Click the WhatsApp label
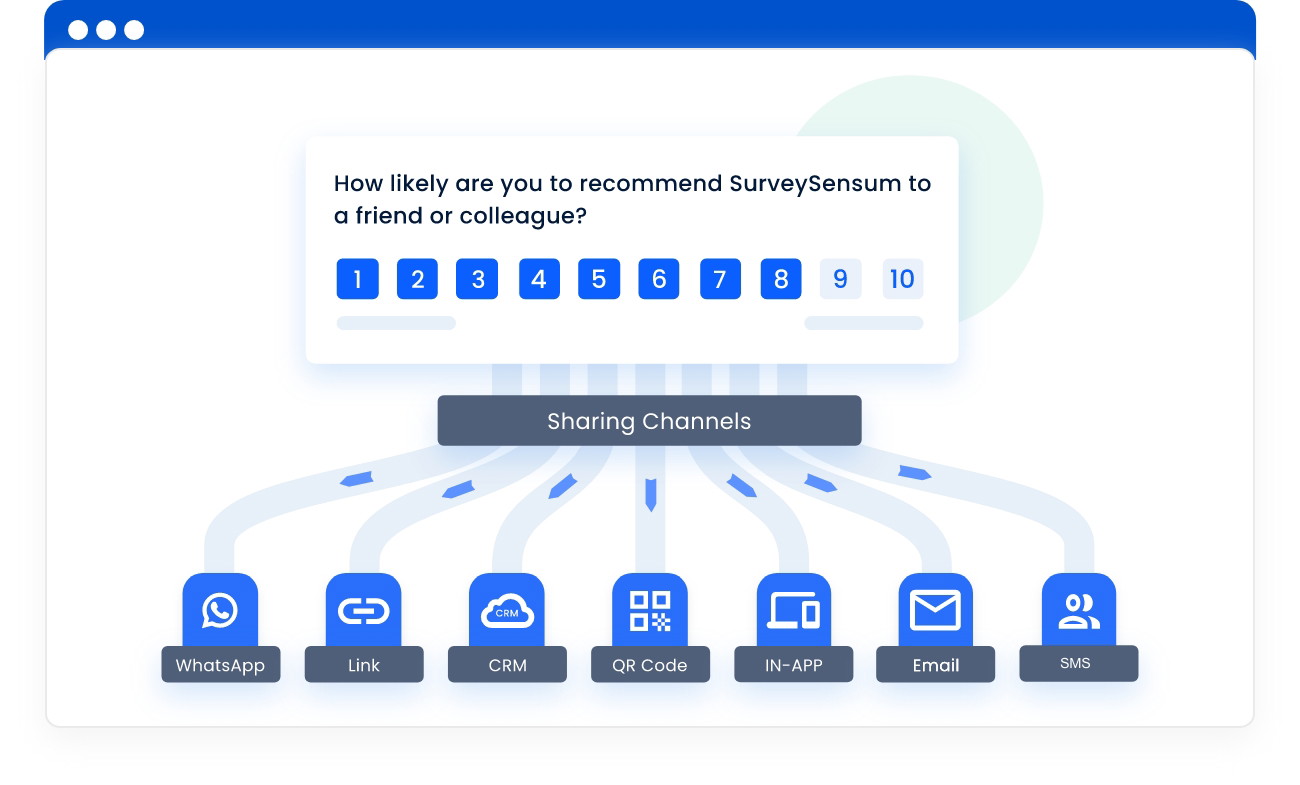 pyautogui.click(x=221, y=665)
